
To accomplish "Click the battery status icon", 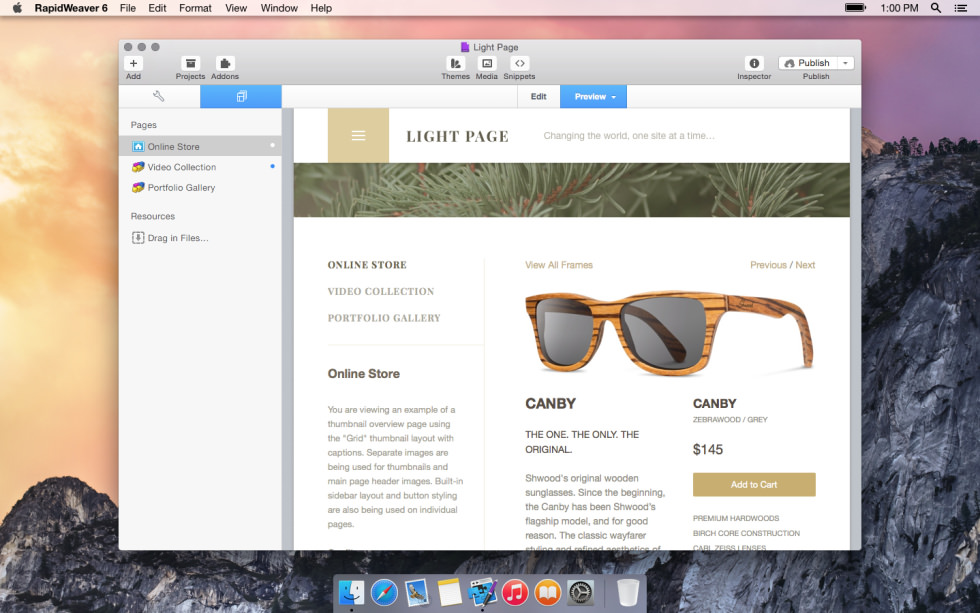I will 855,7.
